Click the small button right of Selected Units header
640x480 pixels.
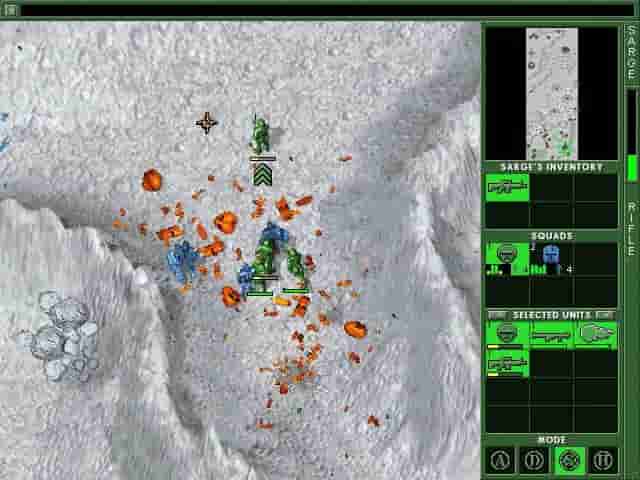605,315
